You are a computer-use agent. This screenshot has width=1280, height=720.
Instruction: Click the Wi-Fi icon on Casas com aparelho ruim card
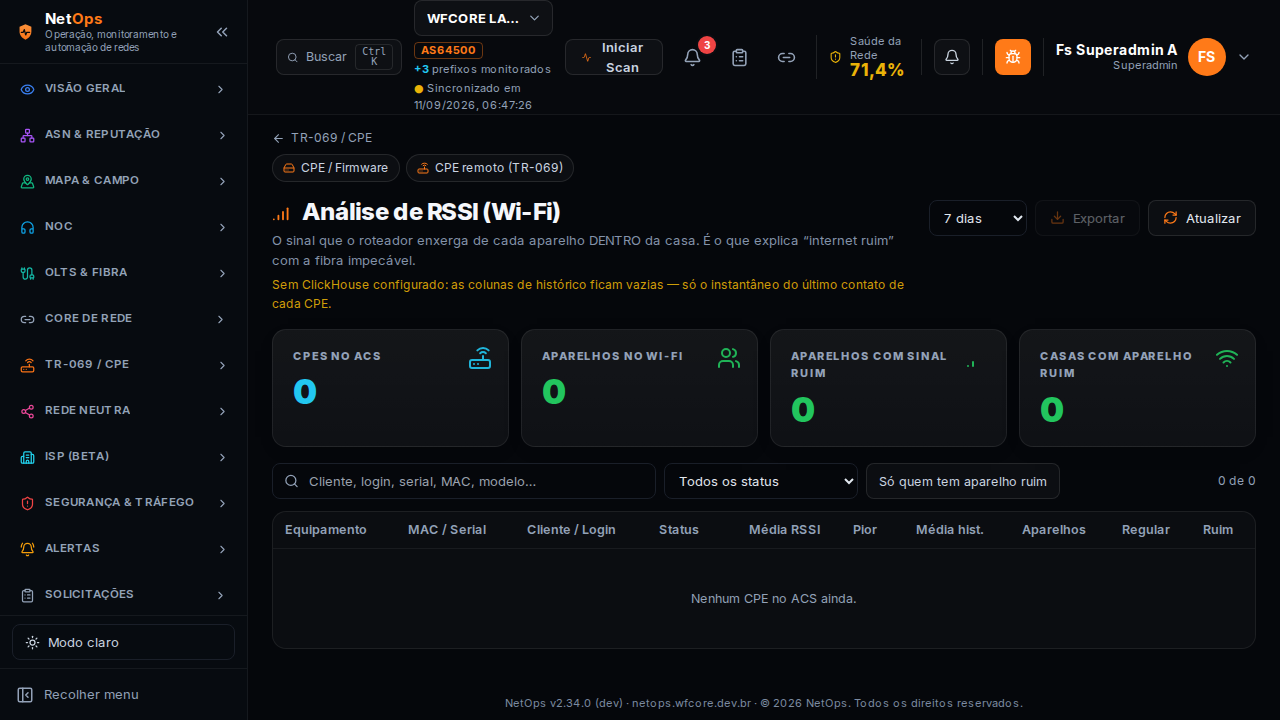(1227, 358)
